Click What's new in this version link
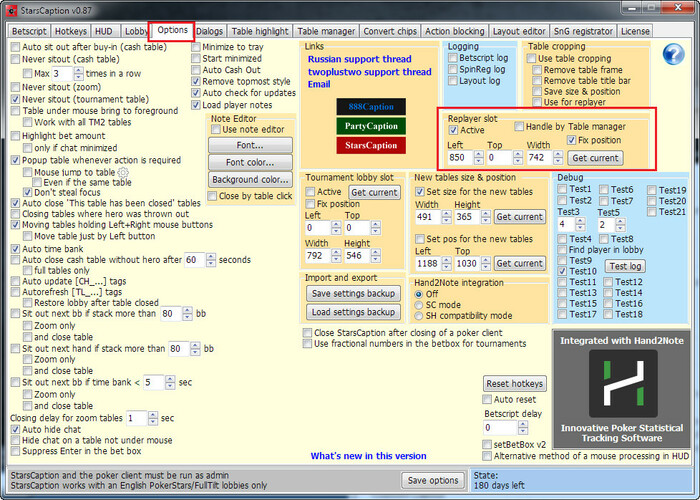This screenshot has height=500, width=700. coord(368,456)
